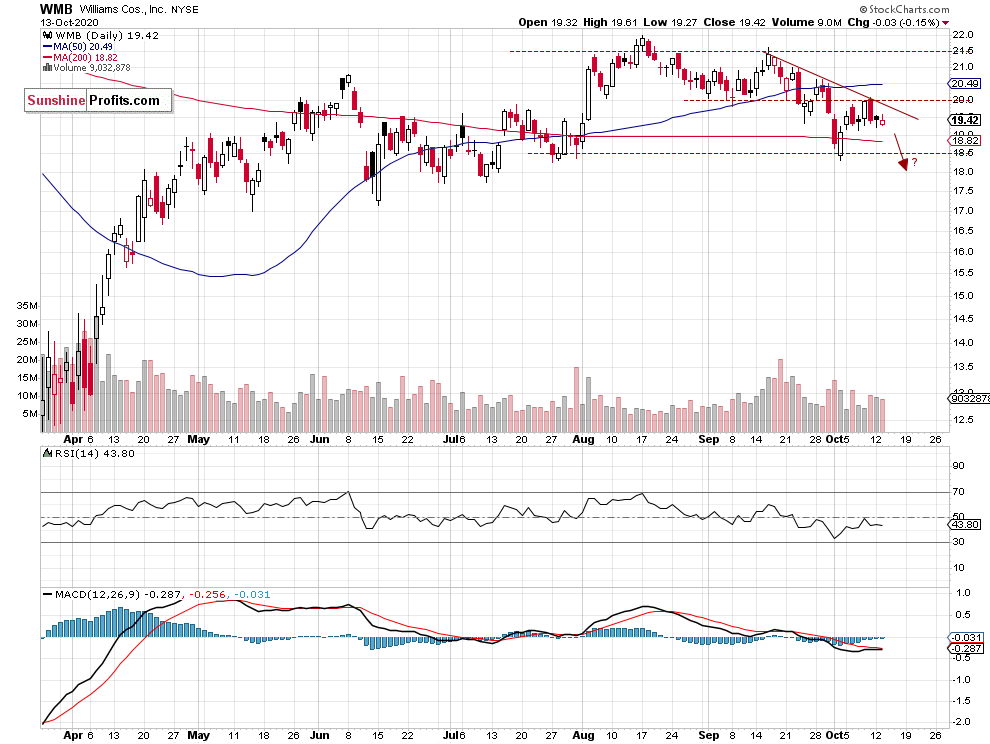Click the icon beside the RSI(14) label

click(47, 453)
